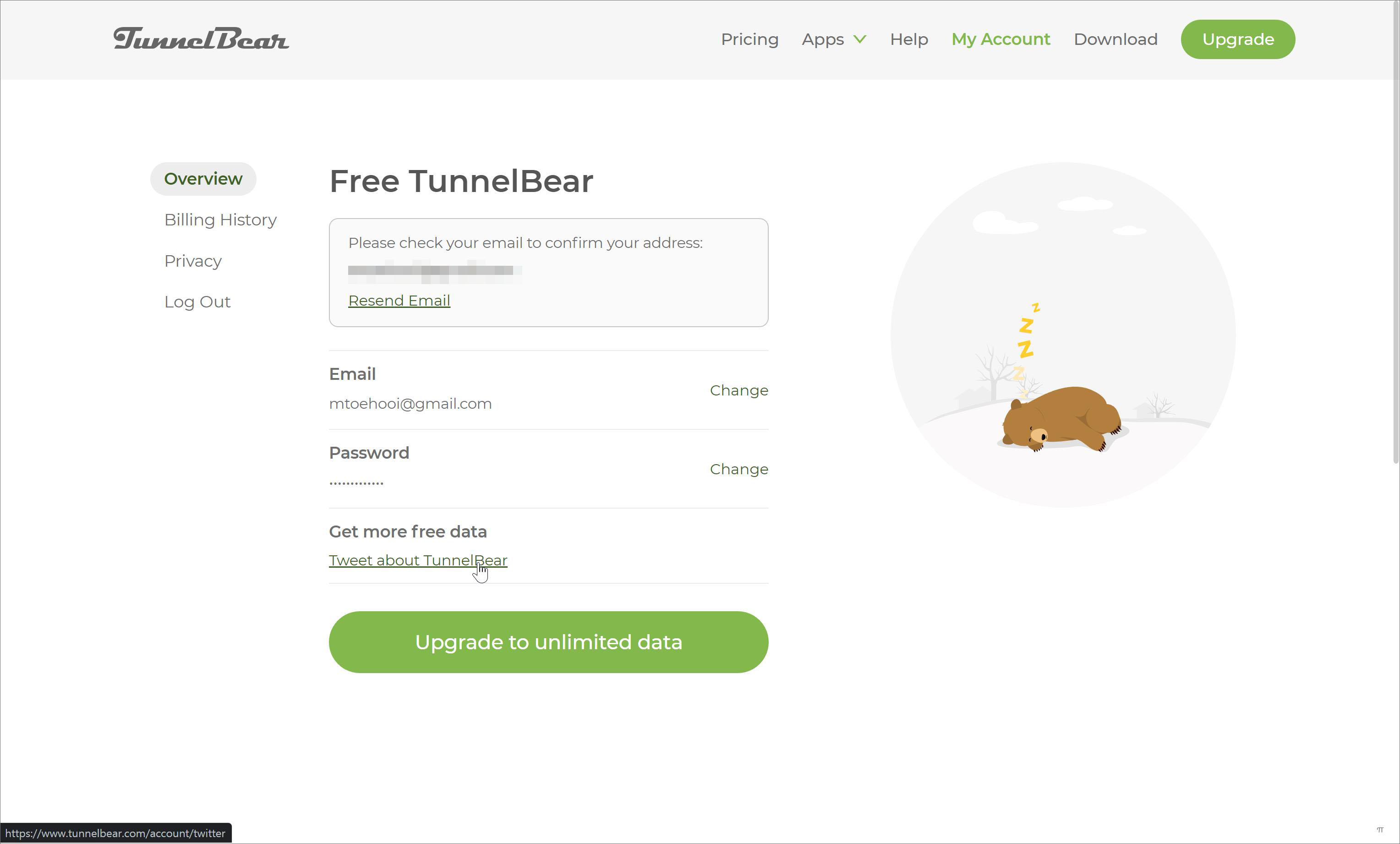This screenshot has height=844, width=1400.
Task: Click Upgrade to unlimited data button
Action: pyautogui.click(x=548, y=642)
